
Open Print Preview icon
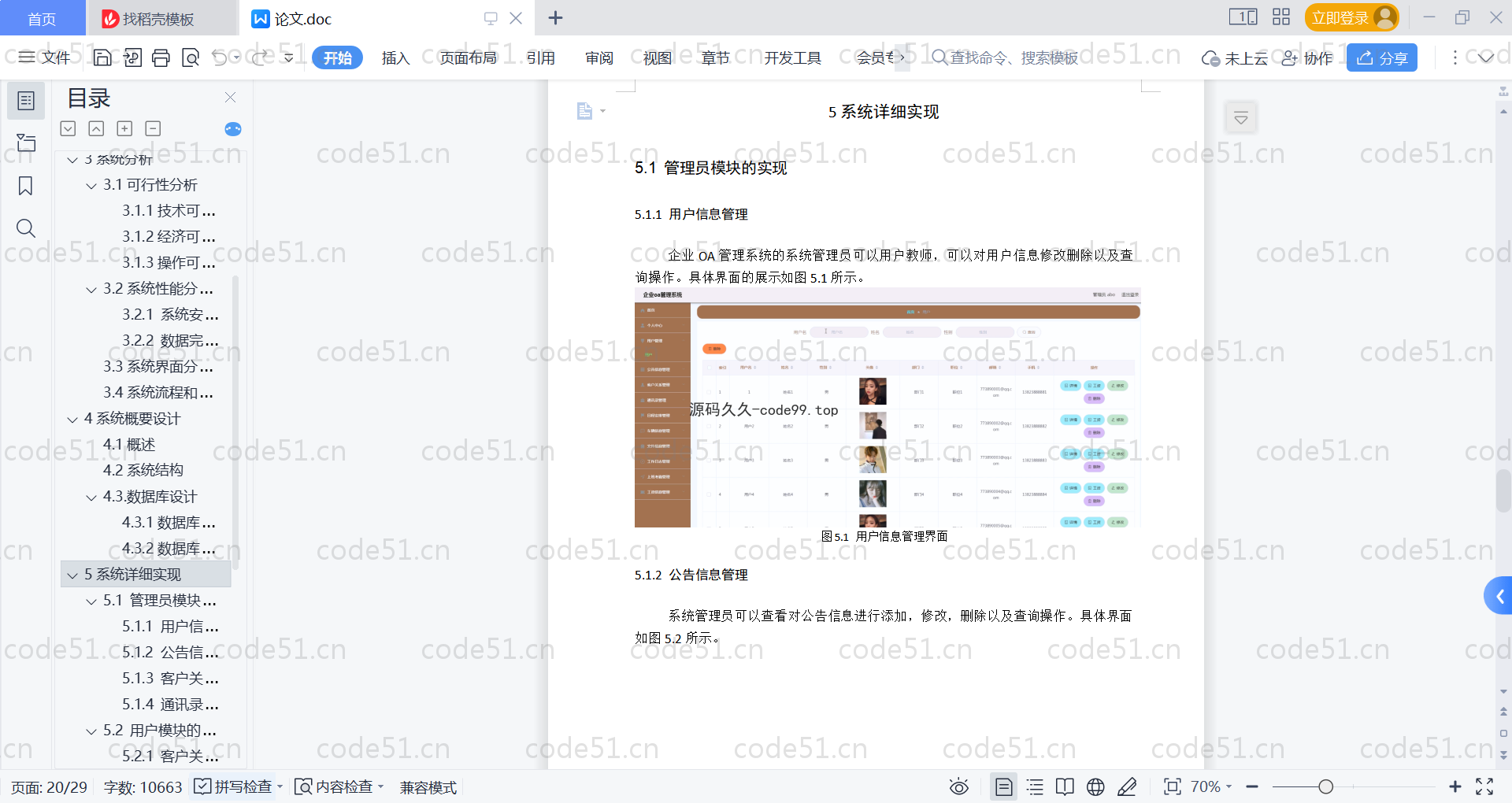190,57
